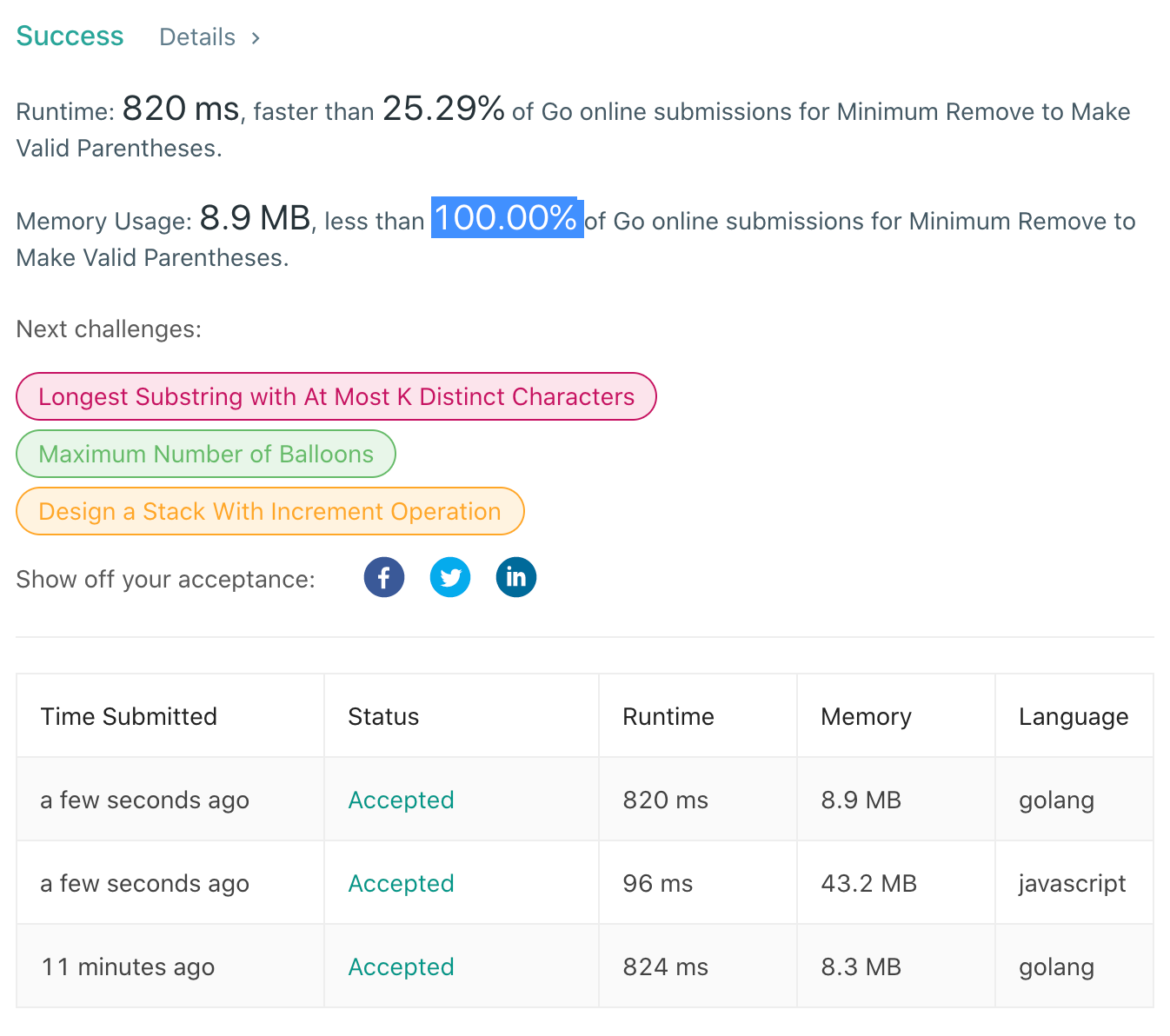Image resolution: width=1170 pixels, height=1036 pixels.
Task: Click the Language column header
Action: coord(1074,716)
